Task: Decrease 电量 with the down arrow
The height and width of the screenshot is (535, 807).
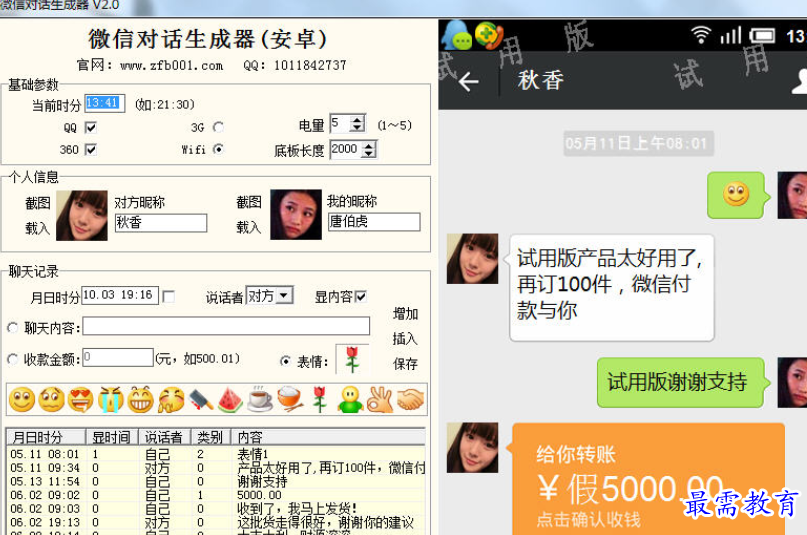Action: (x=357, y=128)
